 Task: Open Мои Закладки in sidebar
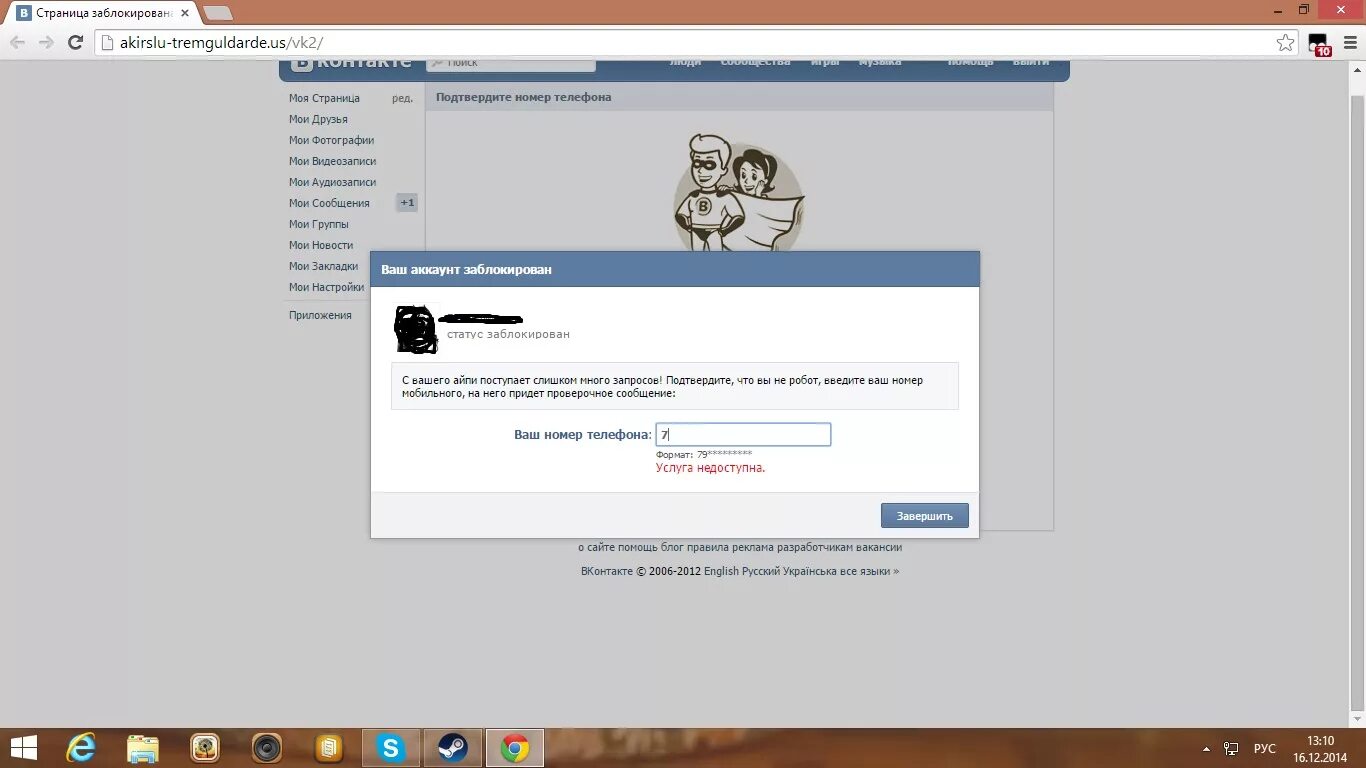323,266
